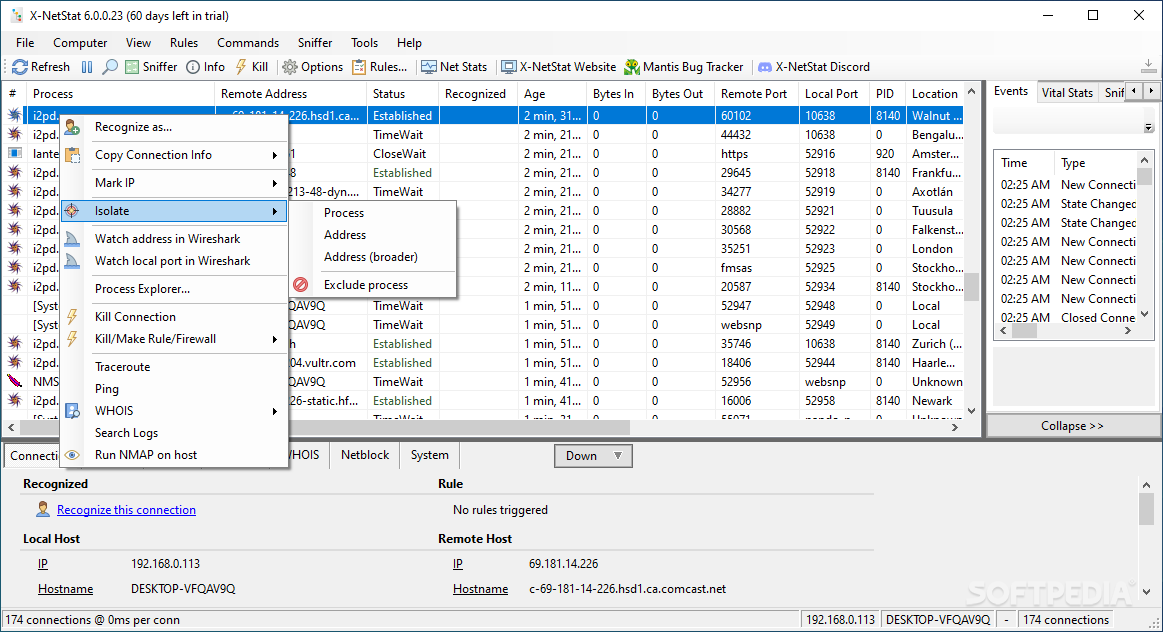Select Search Logs from context menu

(x=126, y=433)
